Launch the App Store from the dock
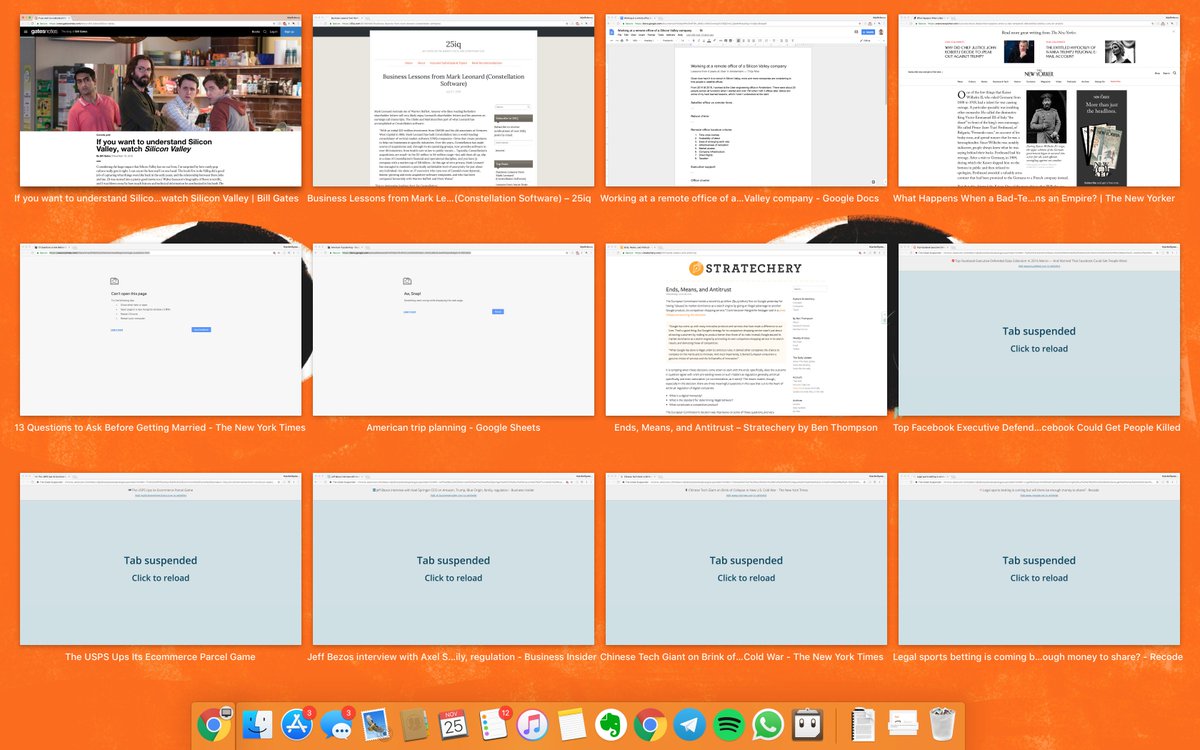Image resolution: width=1200 pixels, height=750 pixels. [296, 724]
